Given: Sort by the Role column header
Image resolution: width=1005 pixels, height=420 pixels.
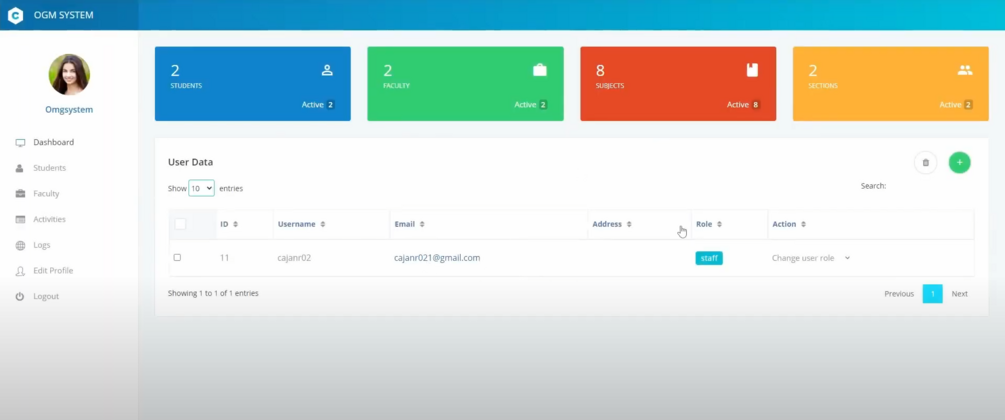Looking at the screenshot, I should click(x=729, y=224).
